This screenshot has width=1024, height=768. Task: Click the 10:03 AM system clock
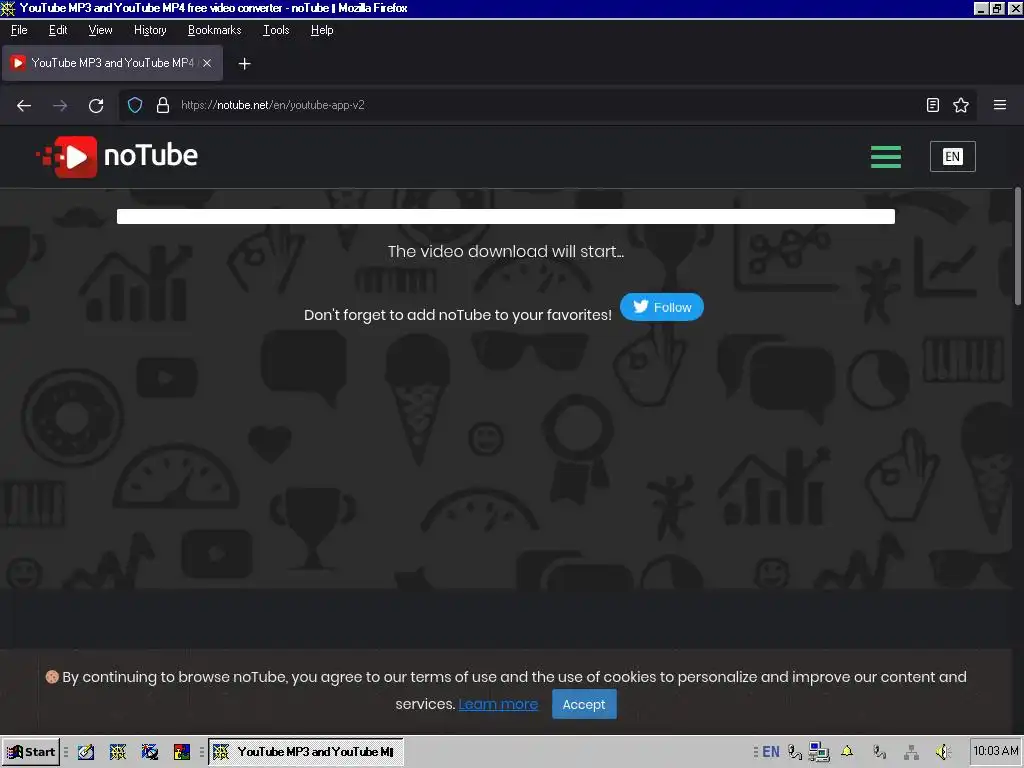995,751
